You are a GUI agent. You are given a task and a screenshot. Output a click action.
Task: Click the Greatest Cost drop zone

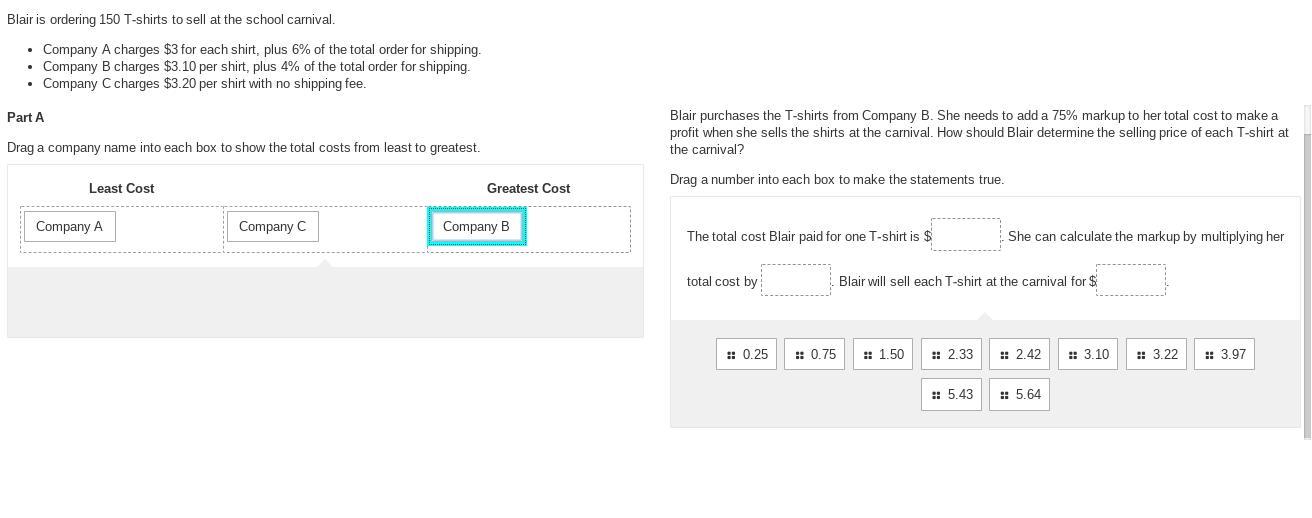coord(578,229)
